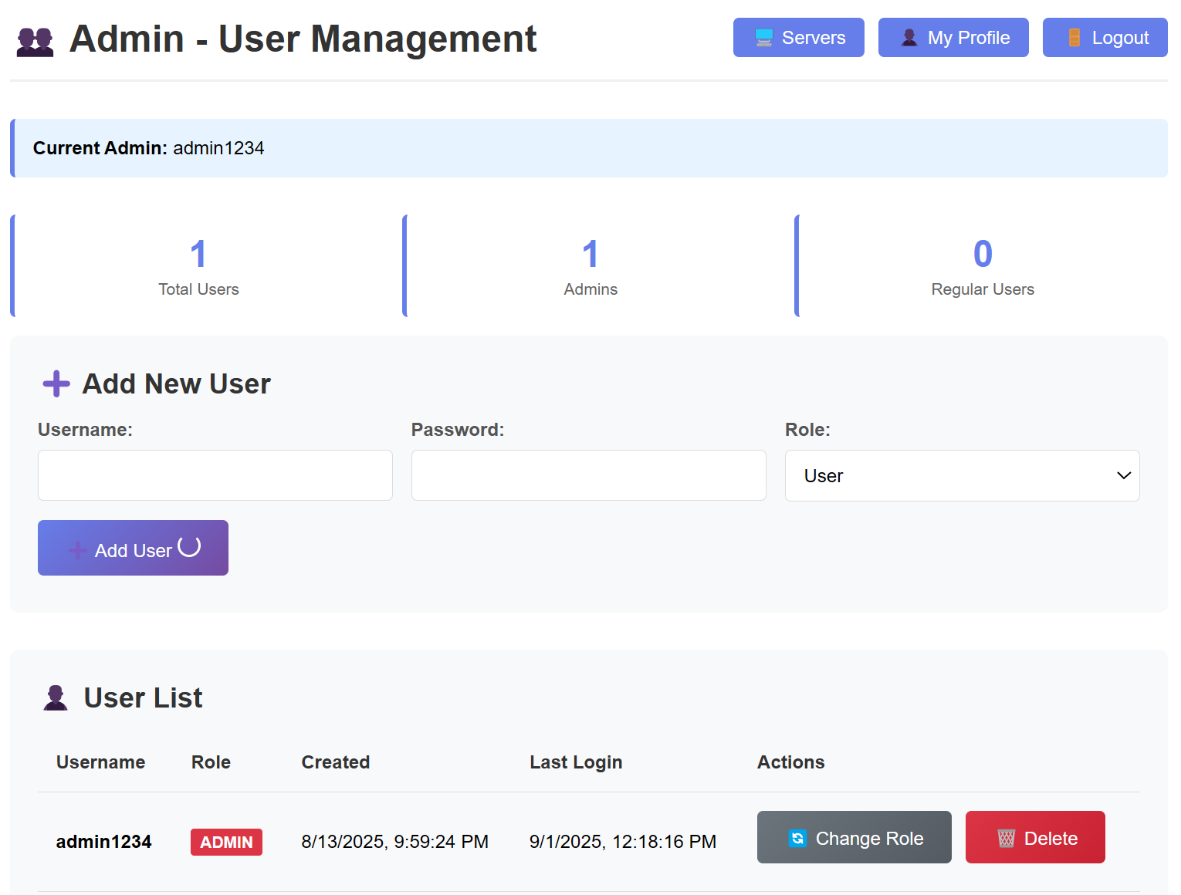Click the users icon beside the page title
Image resolution: width=1181 pixels, height=895 pixels.
35,41
